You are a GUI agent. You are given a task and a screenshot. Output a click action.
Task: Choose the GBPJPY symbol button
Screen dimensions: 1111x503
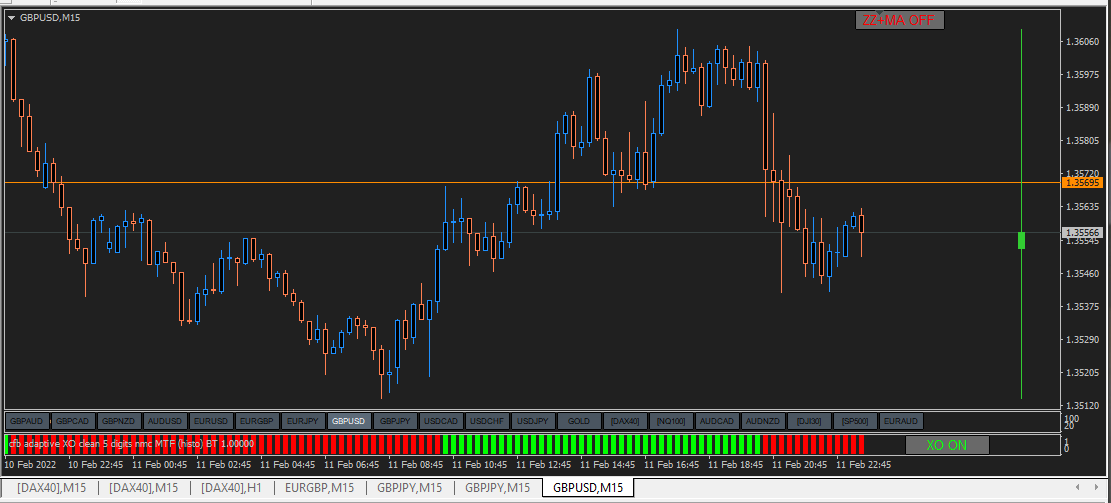[x=395, y=421]
